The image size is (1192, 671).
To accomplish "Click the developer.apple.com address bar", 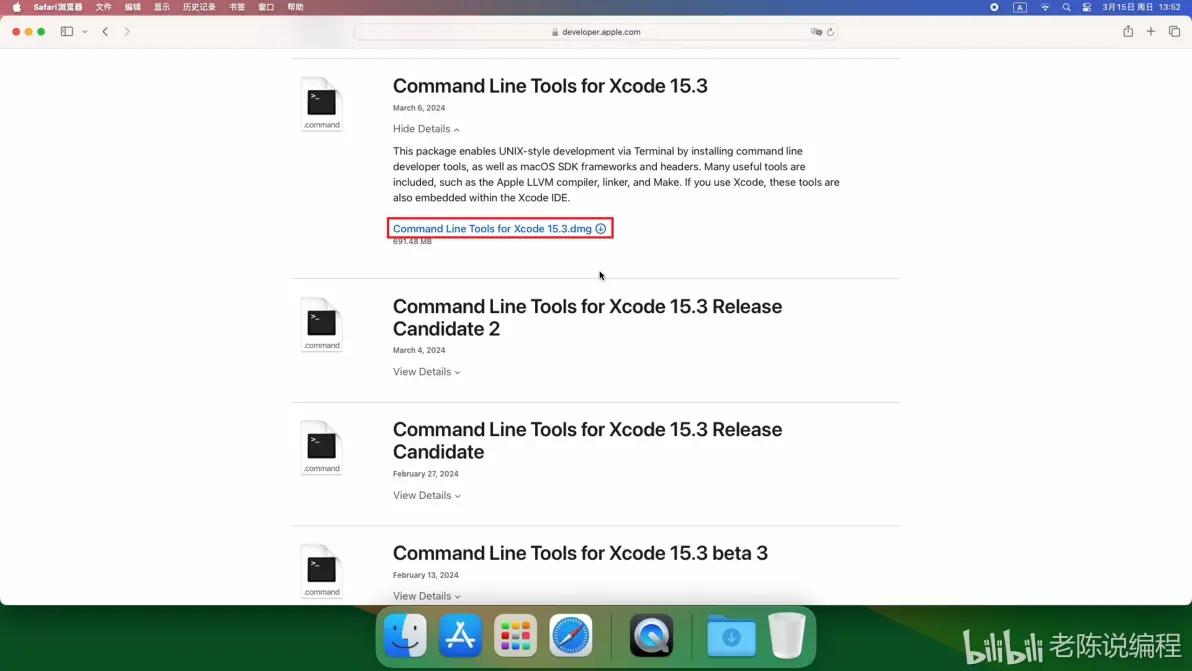I will pyautogui.click(x=596, y=32).
